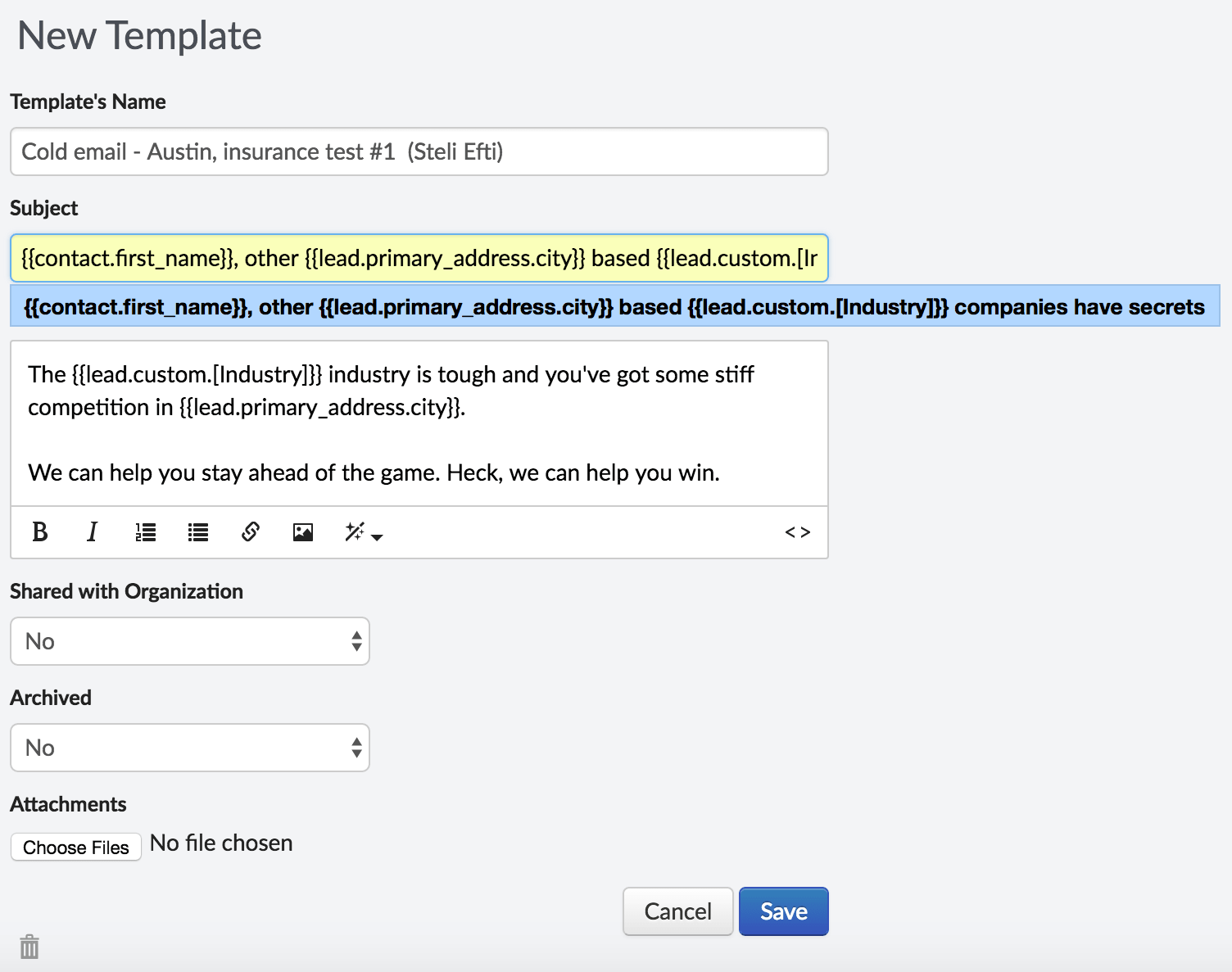Toggle bold formatting in editor toolbar
Screen dimensions: 1232x972
39,532
